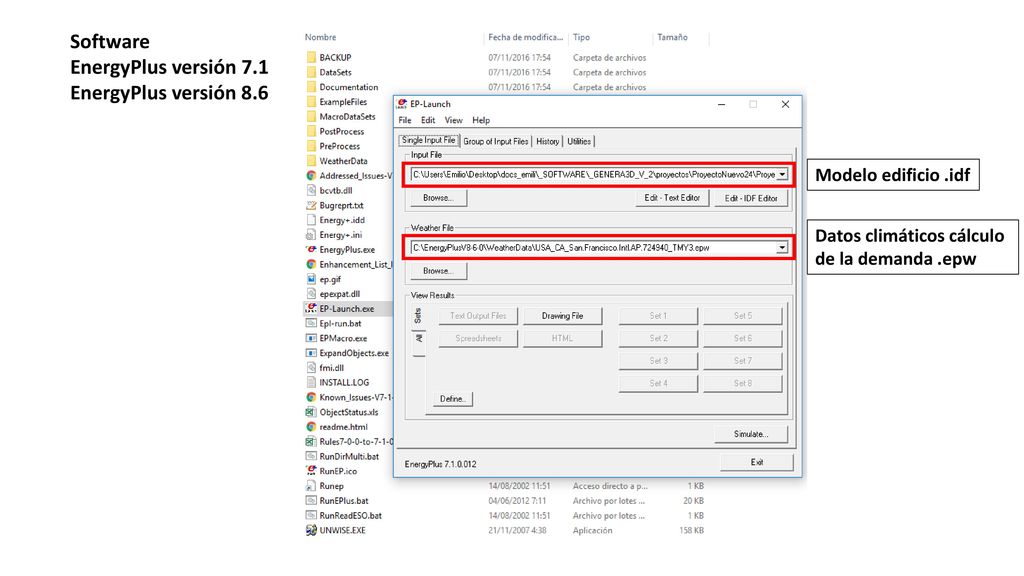Click the Text Output Files button

tap(478, 316)
